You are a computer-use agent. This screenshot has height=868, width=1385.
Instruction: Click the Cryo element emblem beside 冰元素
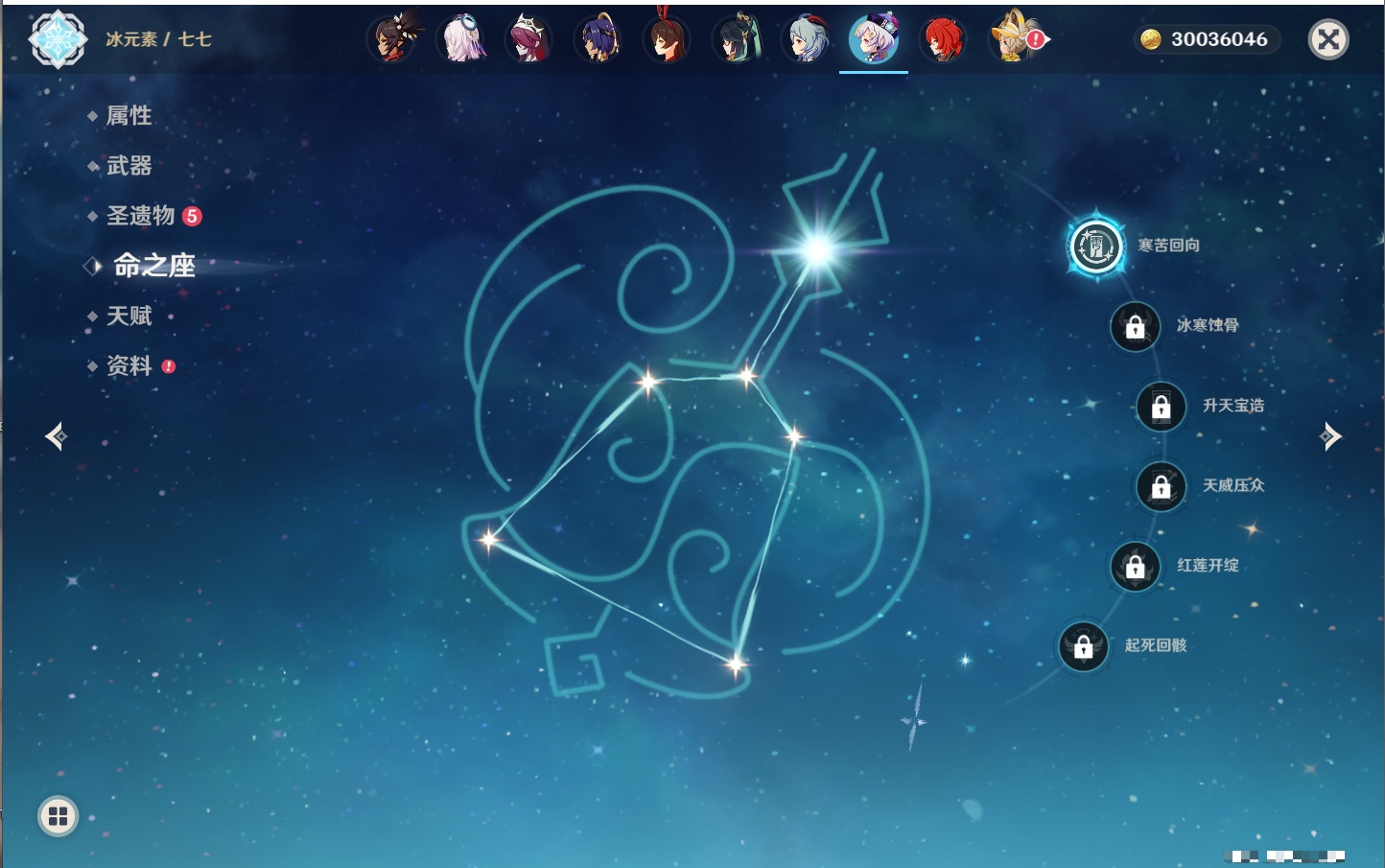[58, 39]
